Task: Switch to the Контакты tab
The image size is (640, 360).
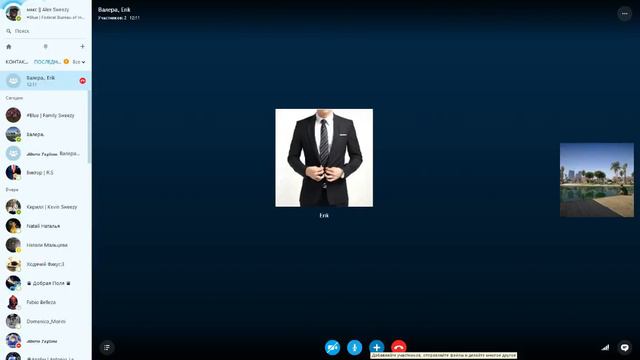Action: click(x=17, y=62)
